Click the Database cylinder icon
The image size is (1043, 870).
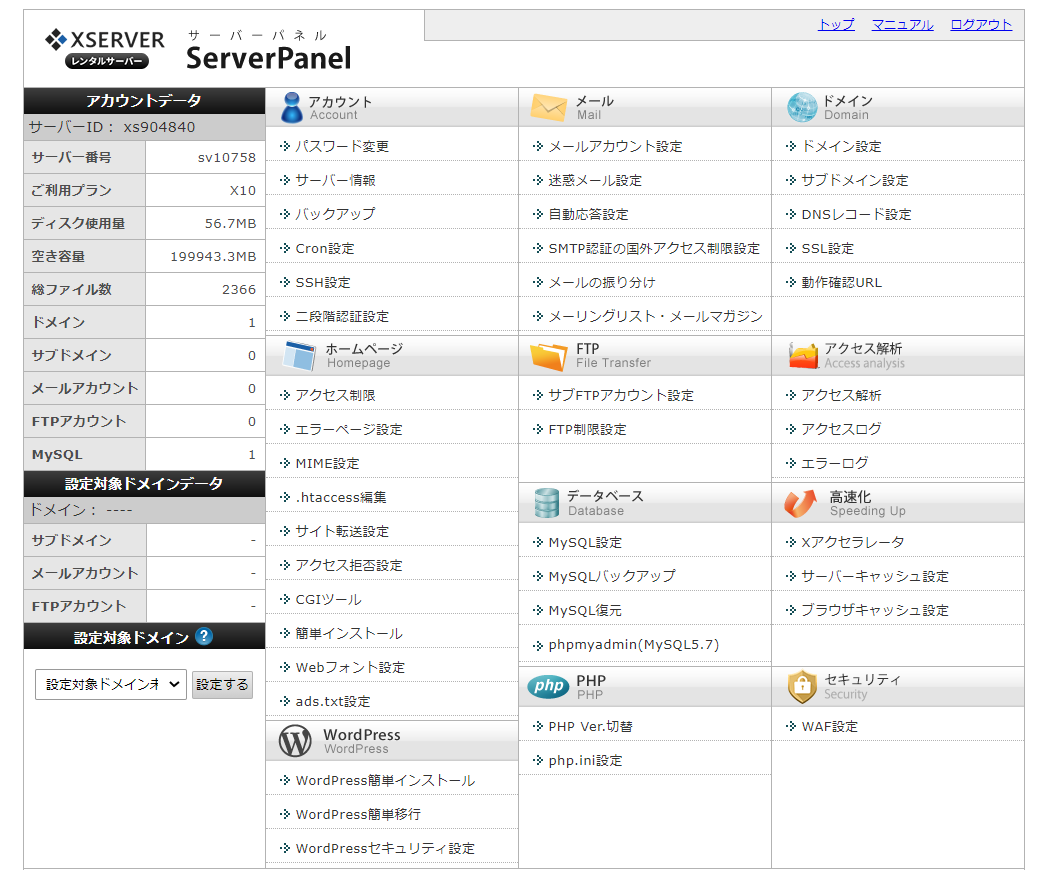(547, 503)
